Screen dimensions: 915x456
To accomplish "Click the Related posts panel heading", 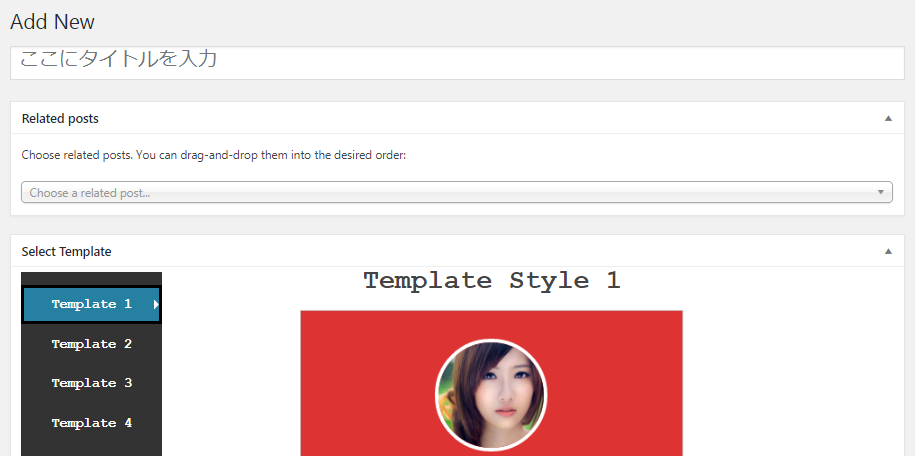I will (60, 119).
